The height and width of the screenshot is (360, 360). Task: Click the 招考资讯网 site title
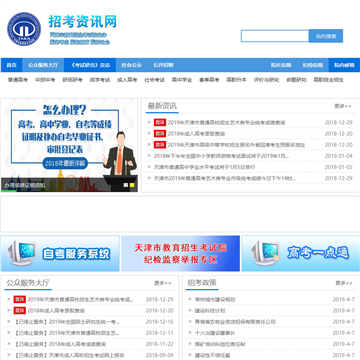click(x=83, y=22)
